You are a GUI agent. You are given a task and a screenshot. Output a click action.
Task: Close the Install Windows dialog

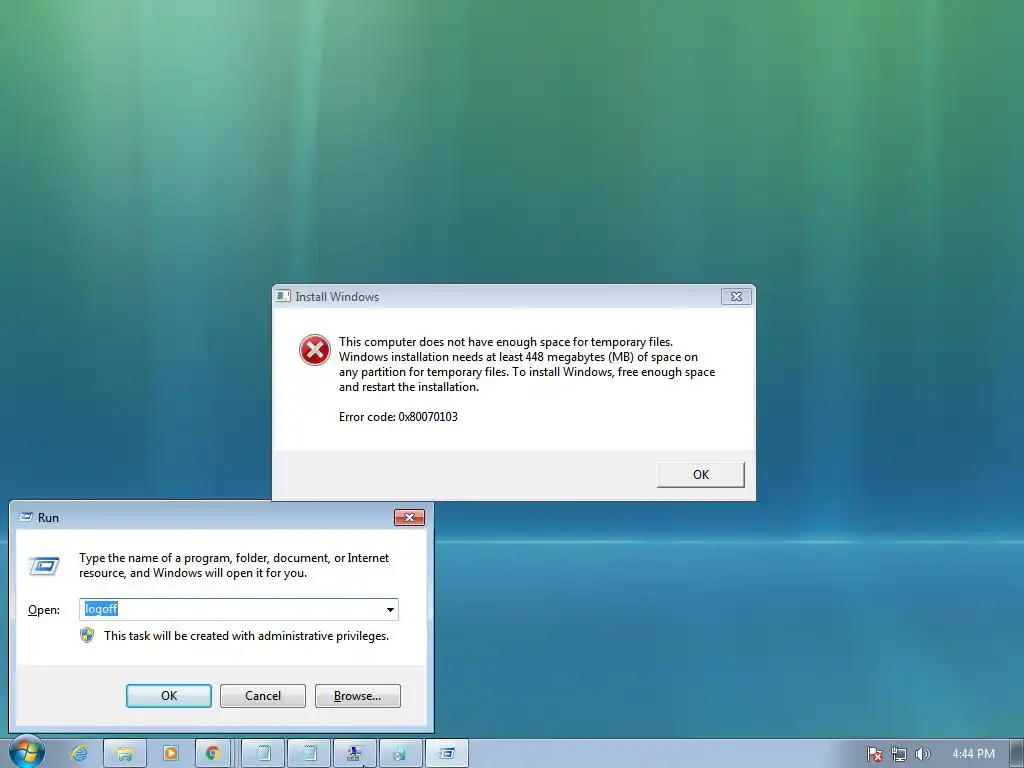(736, 296)
